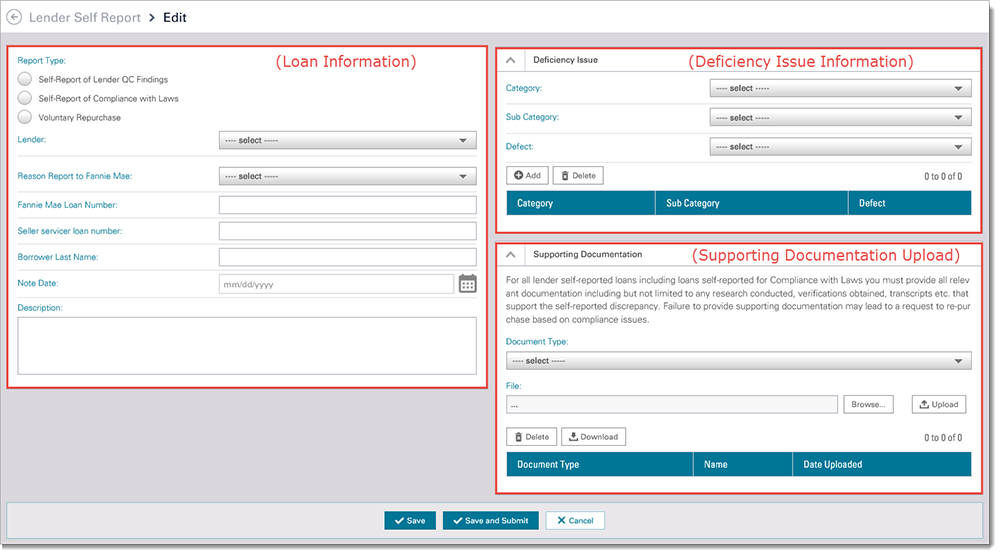Choose the Voluntary Repurchase report type
The height and width of the screenshot is (555, 1000).
25,117
